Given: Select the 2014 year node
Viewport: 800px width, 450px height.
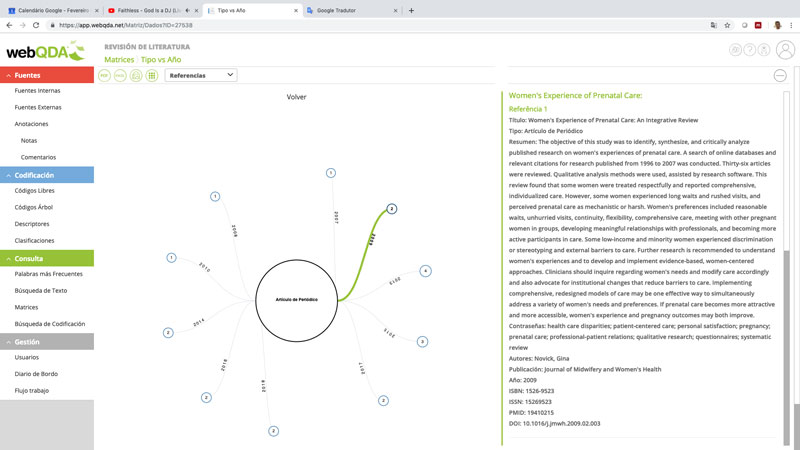Looking at the screenshot, I should [x=168, y=333].
